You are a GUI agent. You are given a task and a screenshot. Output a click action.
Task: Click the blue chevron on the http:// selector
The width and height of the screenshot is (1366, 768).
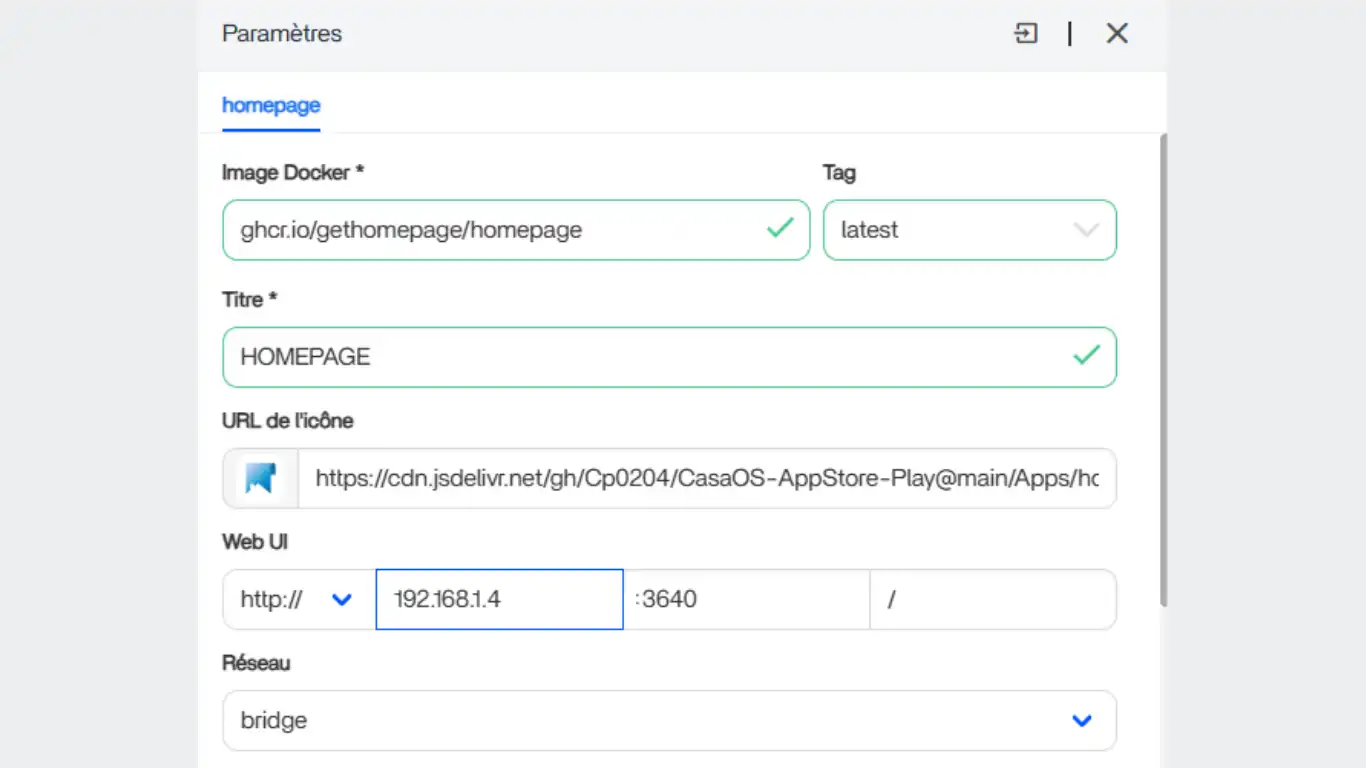[x=341, y=599]
